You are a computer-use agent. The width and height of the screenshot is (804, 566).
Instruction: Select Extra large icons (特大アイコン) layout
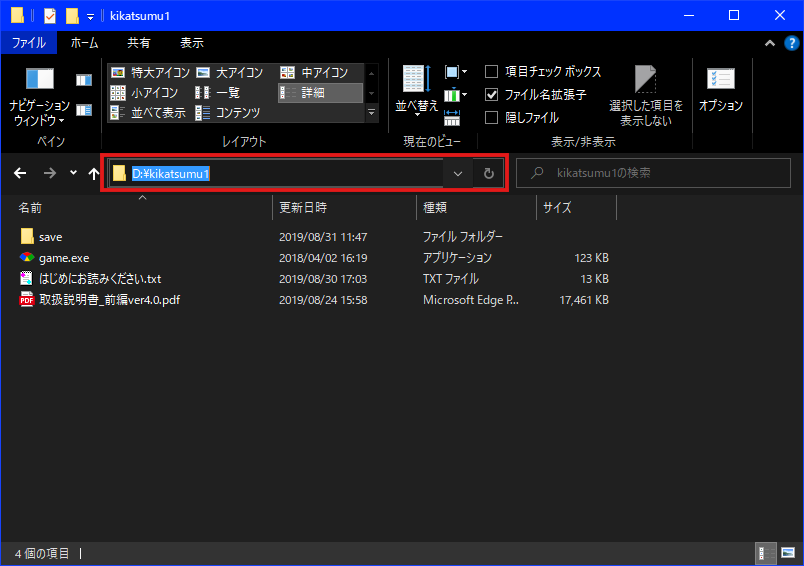pos(150,73)
